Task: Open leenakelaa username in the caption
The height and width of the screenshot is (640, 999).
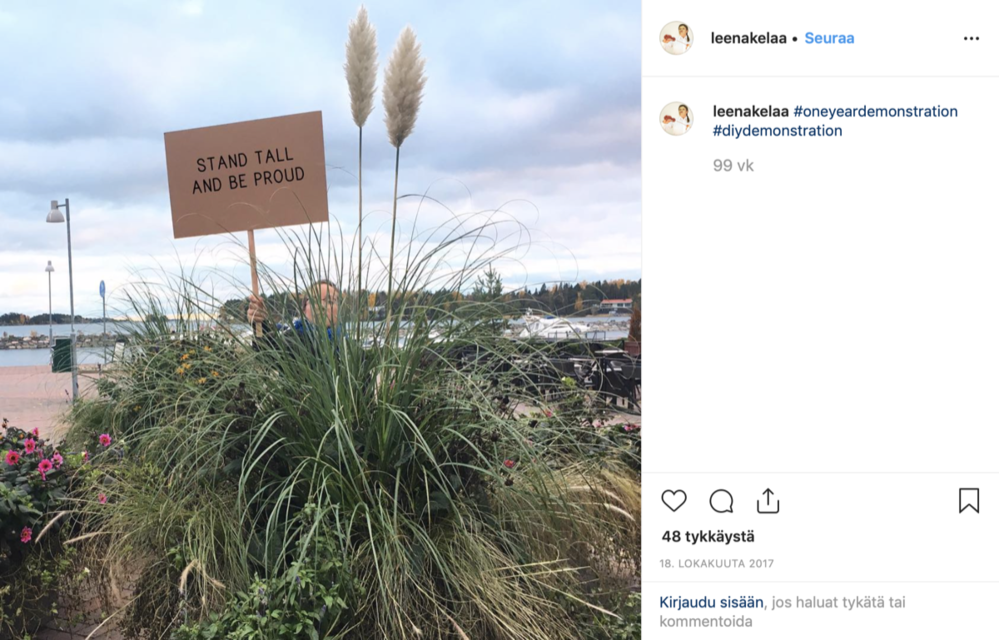Action: pos(750,111)
